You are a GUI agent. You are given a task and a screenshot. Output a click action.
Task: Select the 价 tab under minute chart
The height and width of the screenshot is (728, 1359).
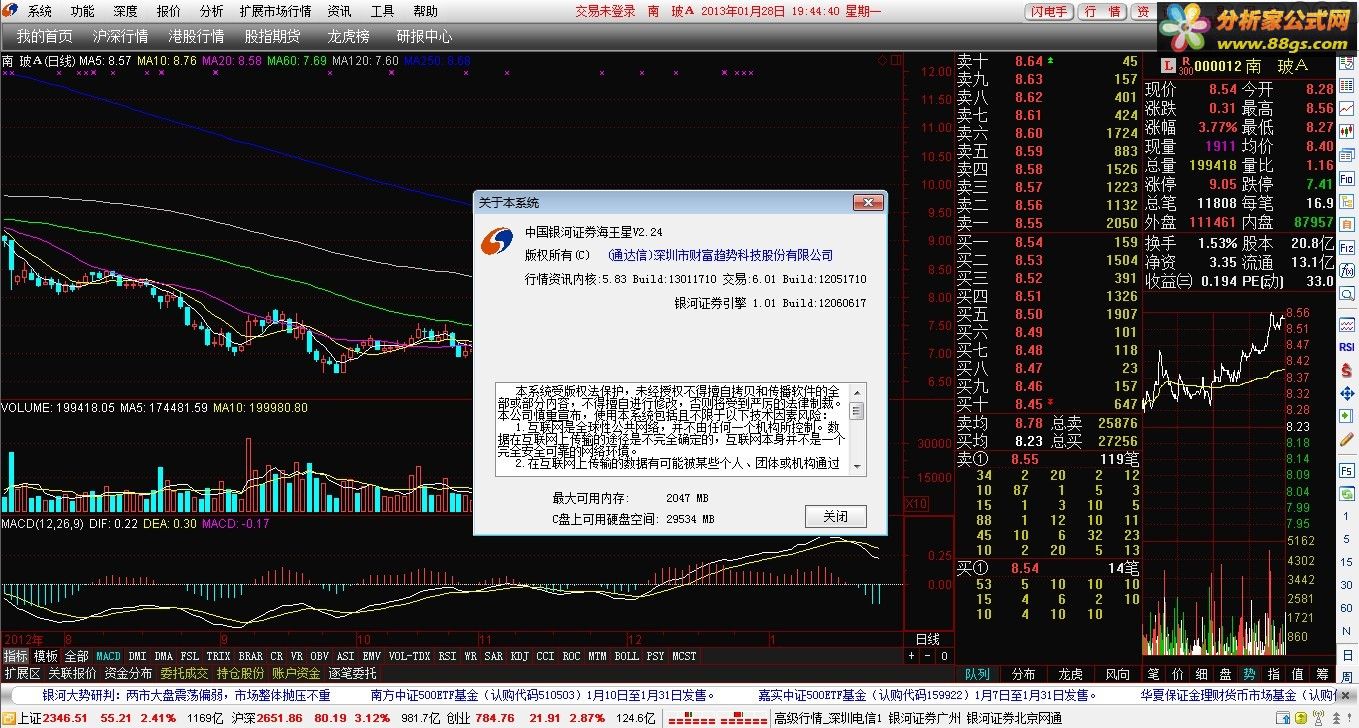(1176, 675)
